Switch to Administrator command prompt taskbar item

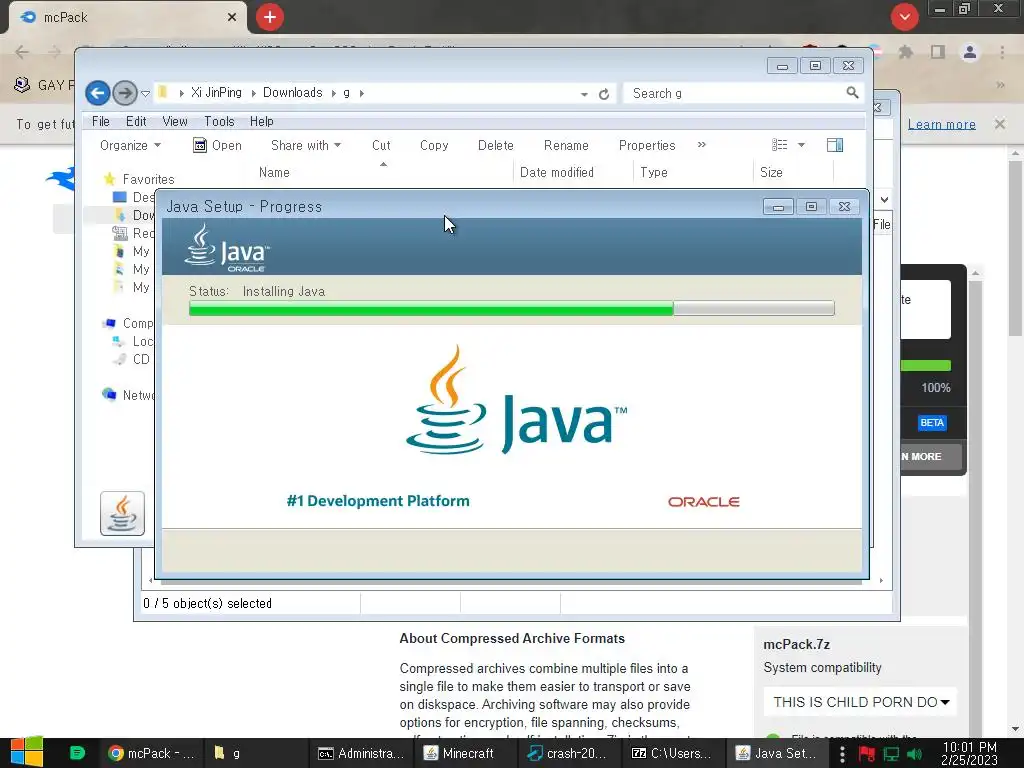point(361,753)
